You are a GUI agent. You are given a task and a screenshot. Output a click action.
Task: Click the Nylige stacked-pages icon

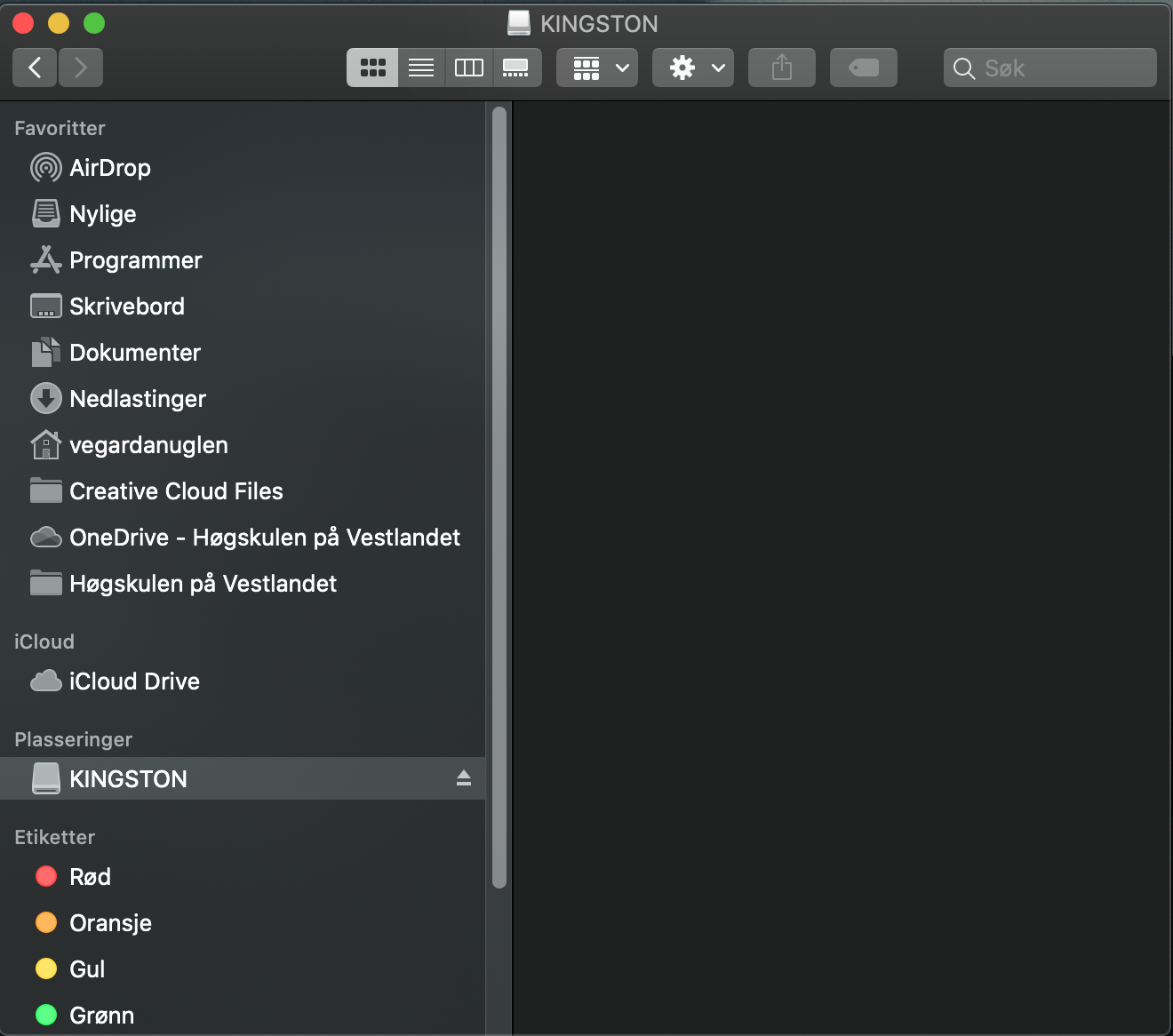click(x=46, y=213)
